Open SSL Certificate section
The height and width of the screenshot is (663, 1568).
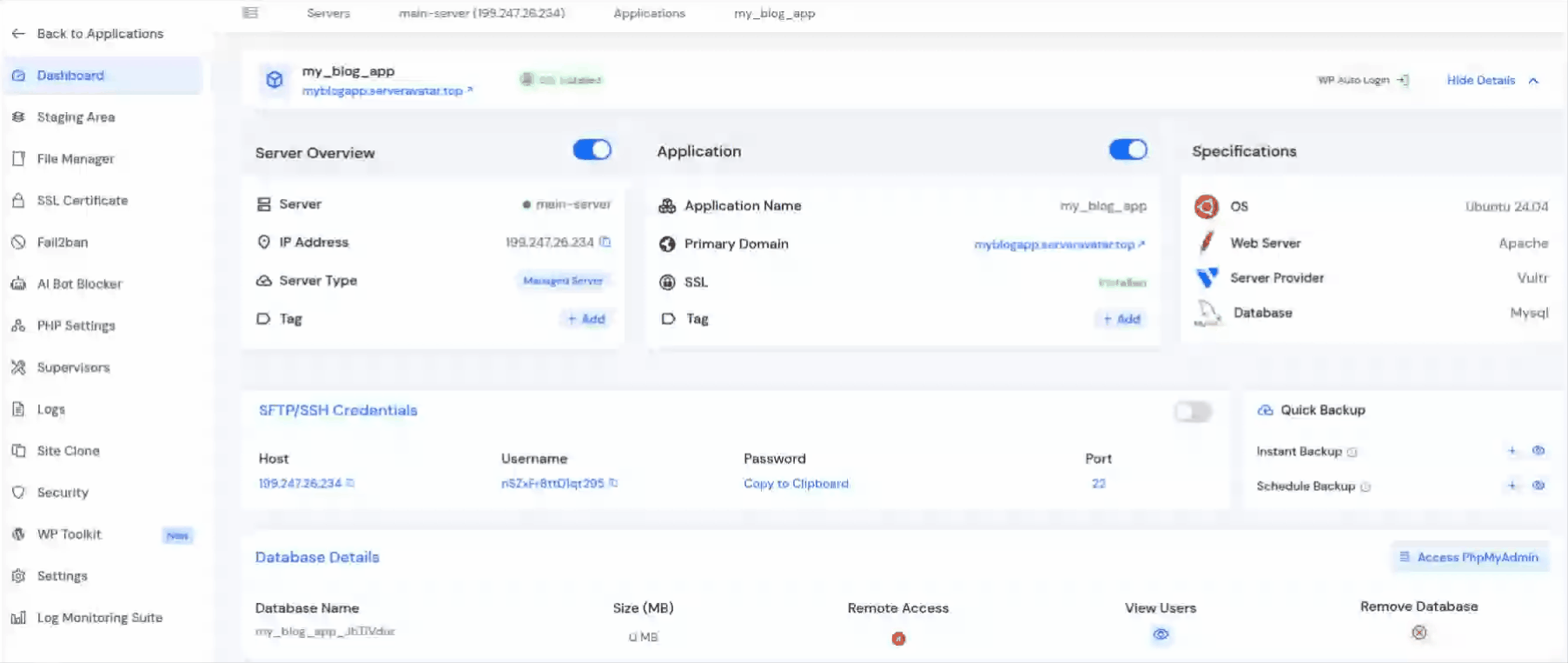tap(83, 201)
